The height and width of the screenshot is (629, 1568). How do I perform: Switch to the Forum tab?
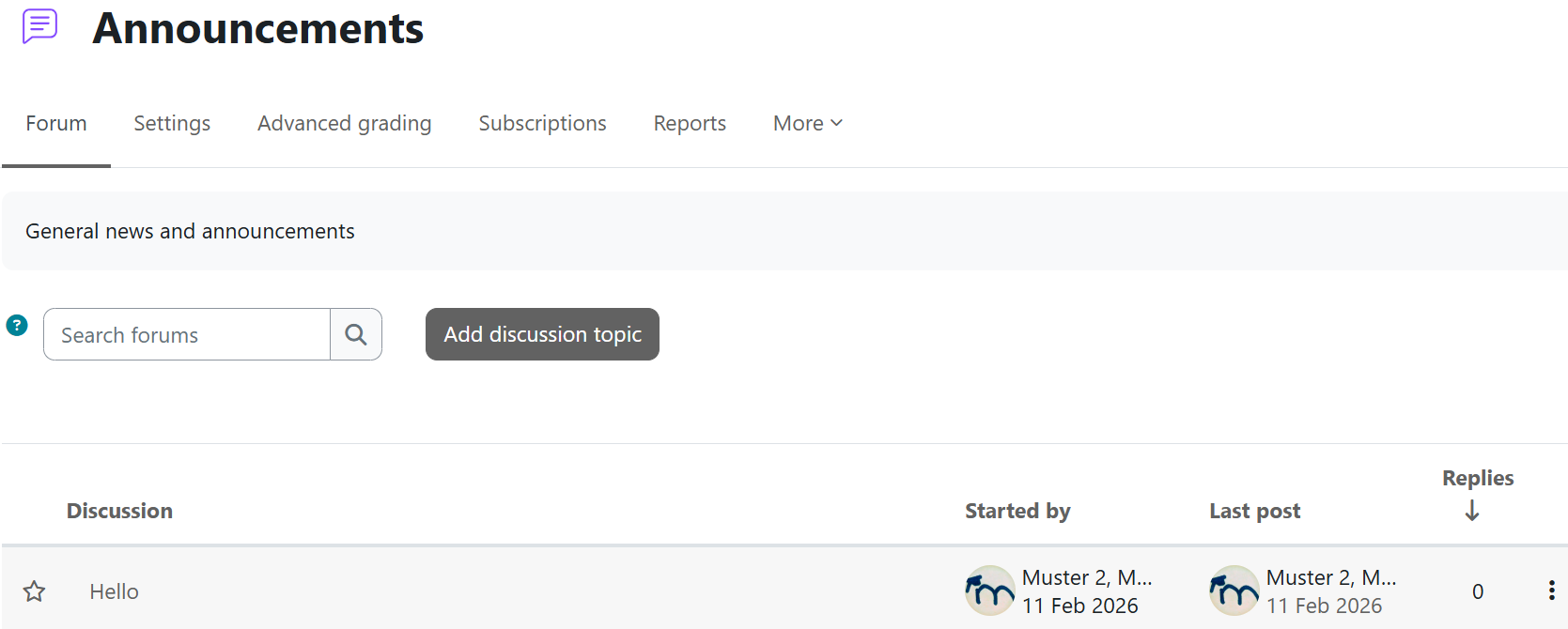coord(56,124)
